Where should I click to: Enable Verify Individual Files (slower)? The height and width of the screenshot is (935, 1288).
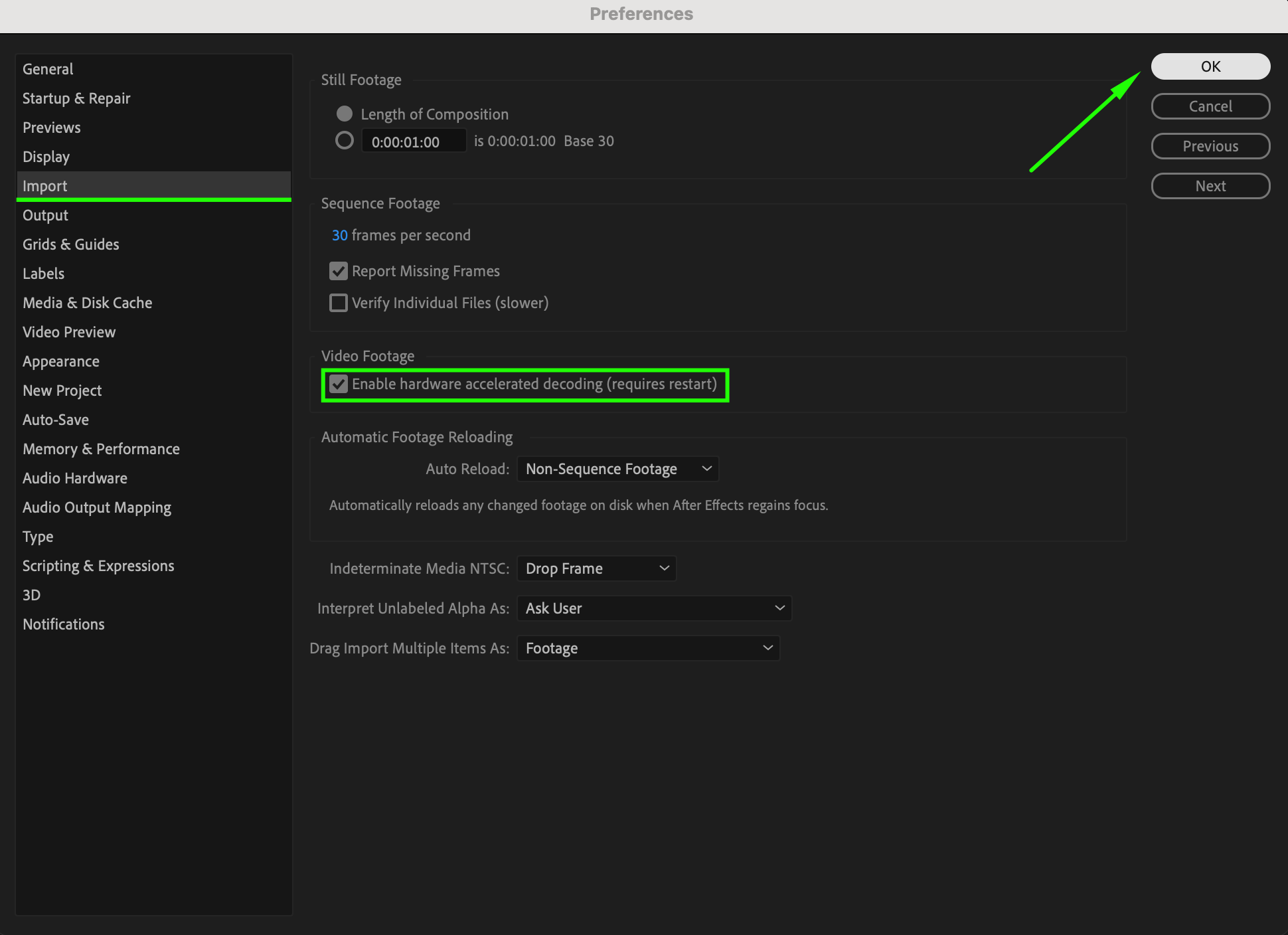pyautogui.click(x=339, y=303)
